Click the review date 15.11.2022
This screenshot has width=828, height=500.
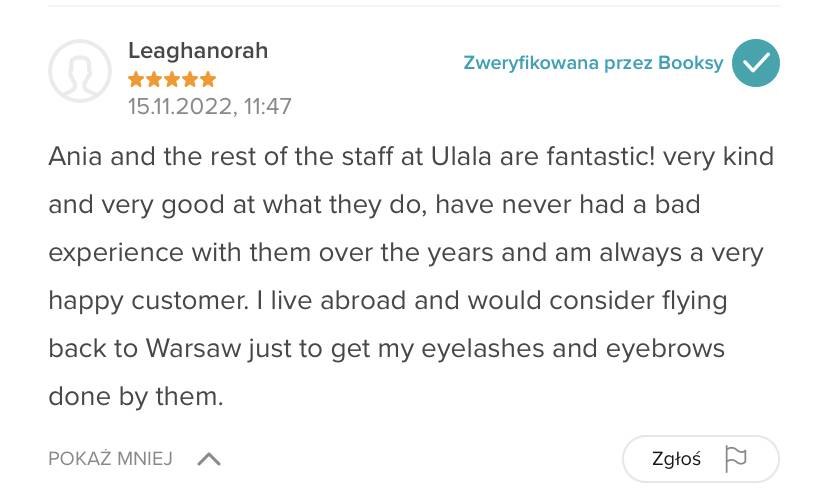pos(180,107)
